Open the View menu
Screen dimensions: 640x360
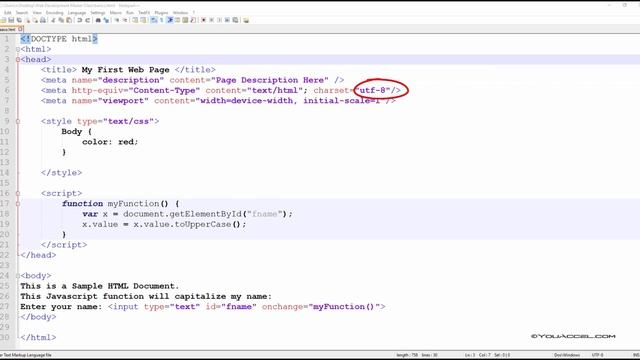coord(37,13)
